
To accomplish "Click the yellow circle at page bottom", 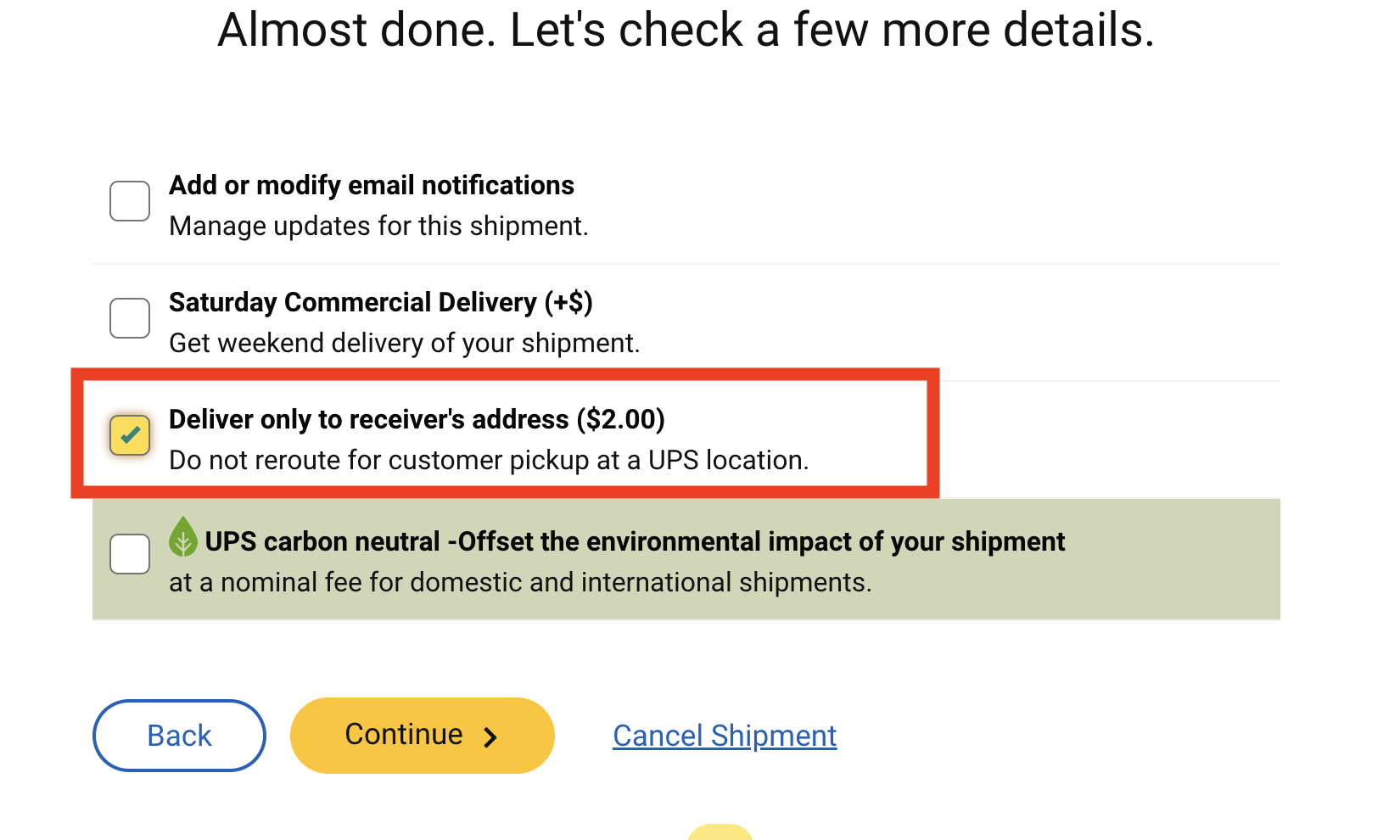I will click(720, 832).
